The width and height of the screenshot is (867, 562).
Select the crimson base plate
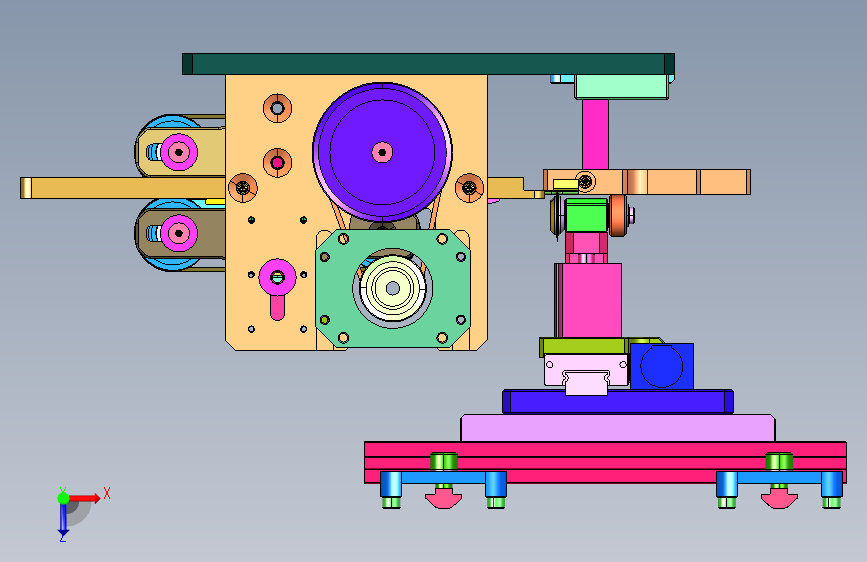605,462
